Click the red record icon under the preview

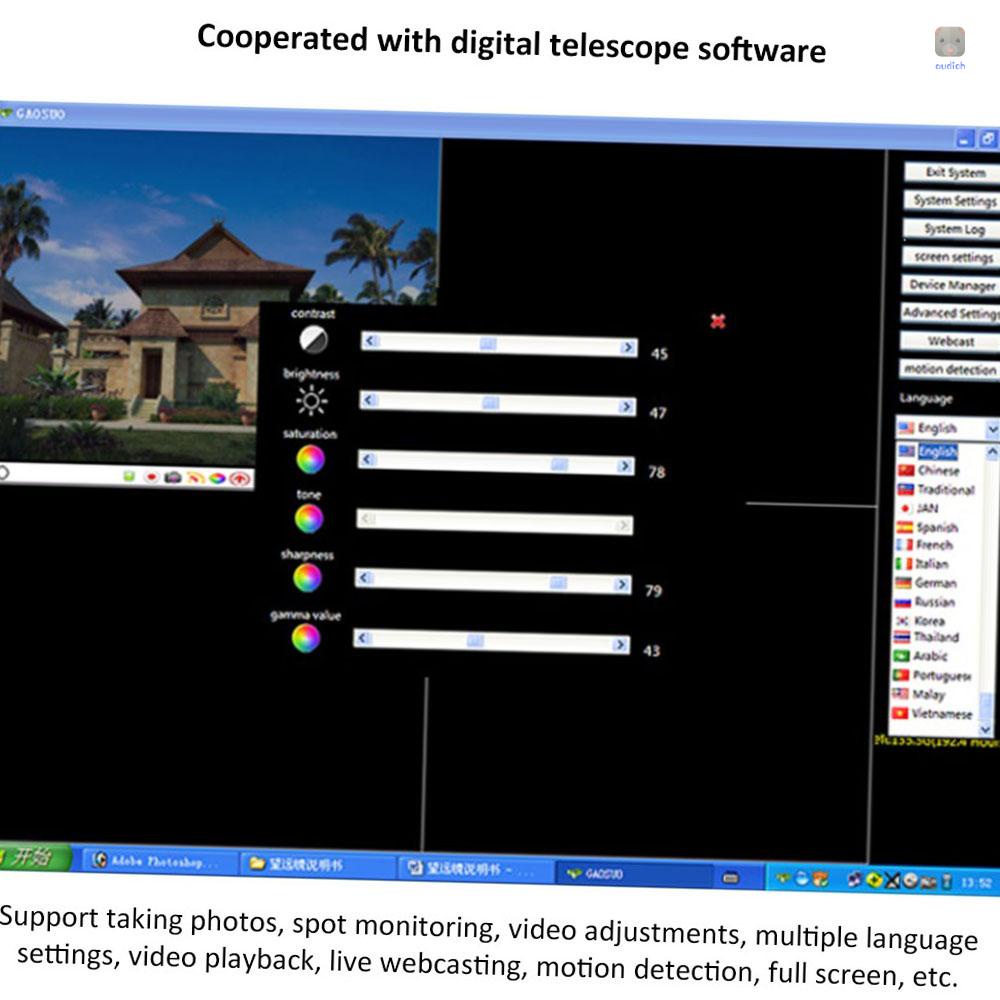pyautogui.click(x=152, y=477)
